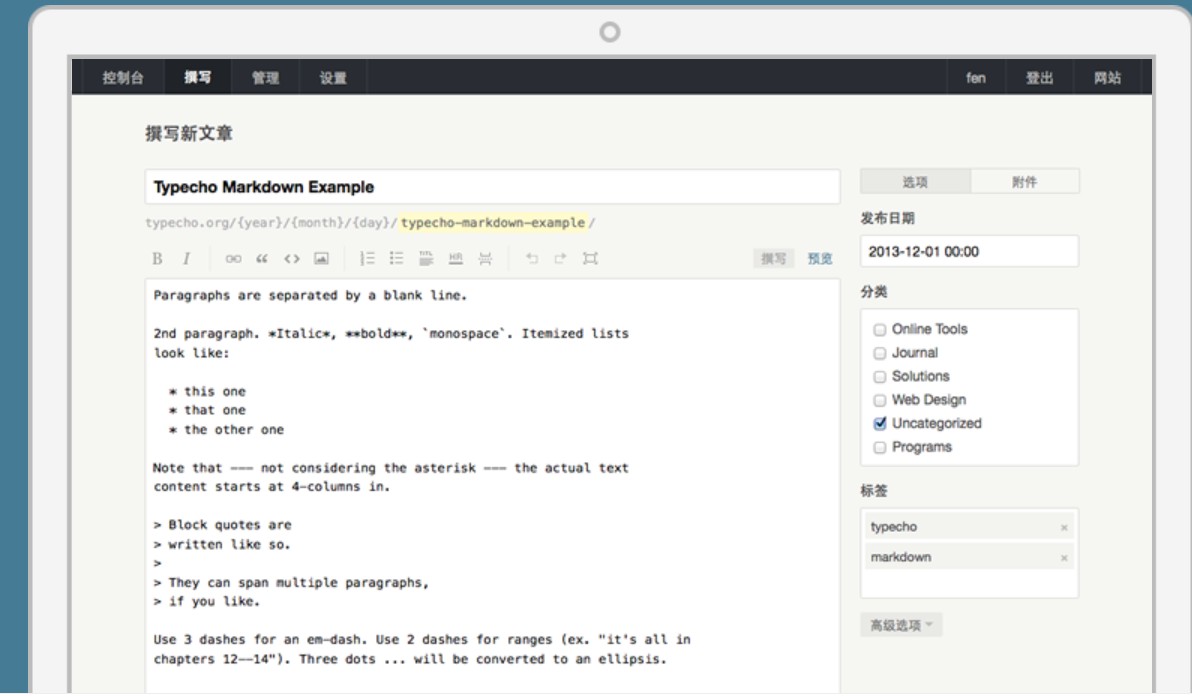The height and width of the screenshot is (696, 1192).
Task: Check the Journal category
Action: click(x=880, y=353)
